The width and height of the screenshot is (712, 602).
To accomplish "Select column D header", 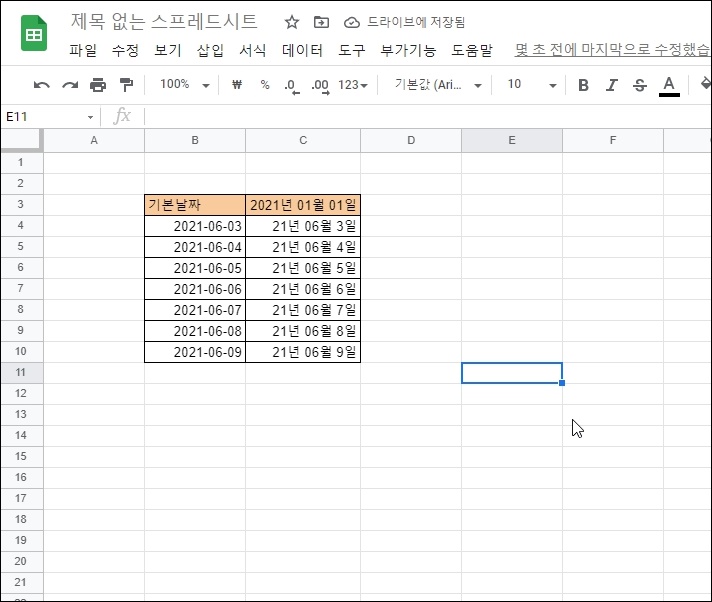I will click(411, 140).
